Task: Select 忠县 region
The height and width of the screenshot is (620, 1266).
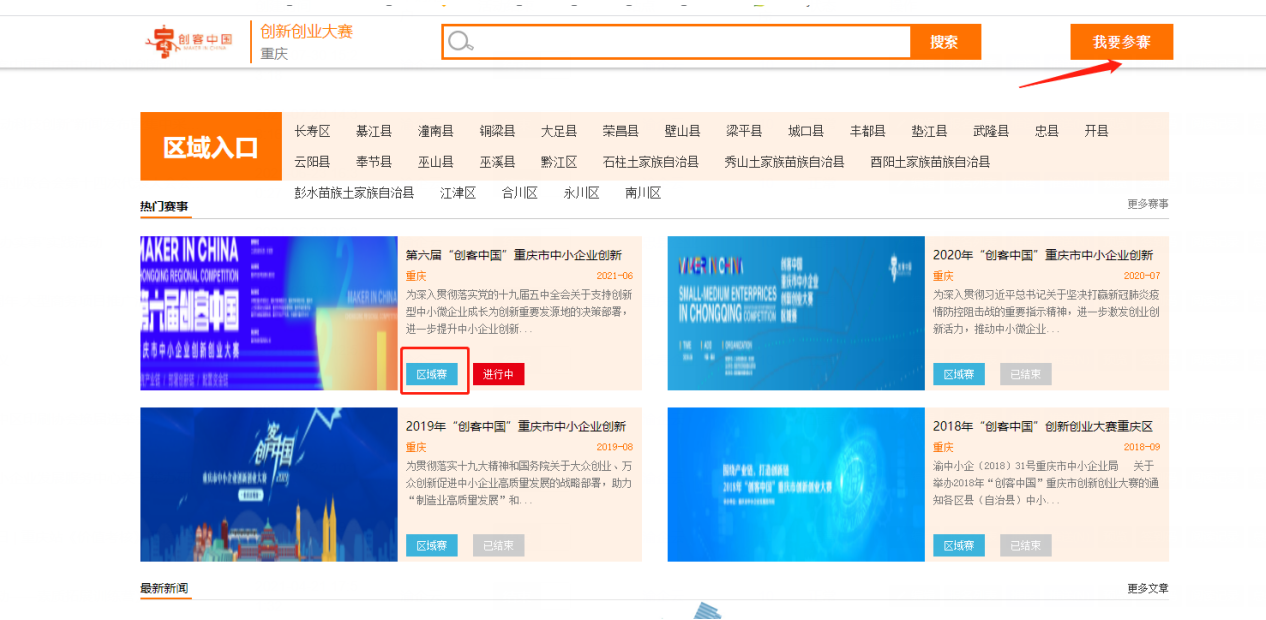Action: [x=1047, y=131]
